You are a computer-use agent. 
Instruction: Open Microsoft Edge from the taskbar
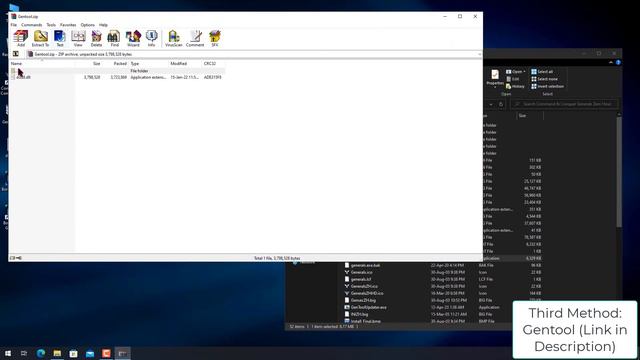(x=41, y=353)
